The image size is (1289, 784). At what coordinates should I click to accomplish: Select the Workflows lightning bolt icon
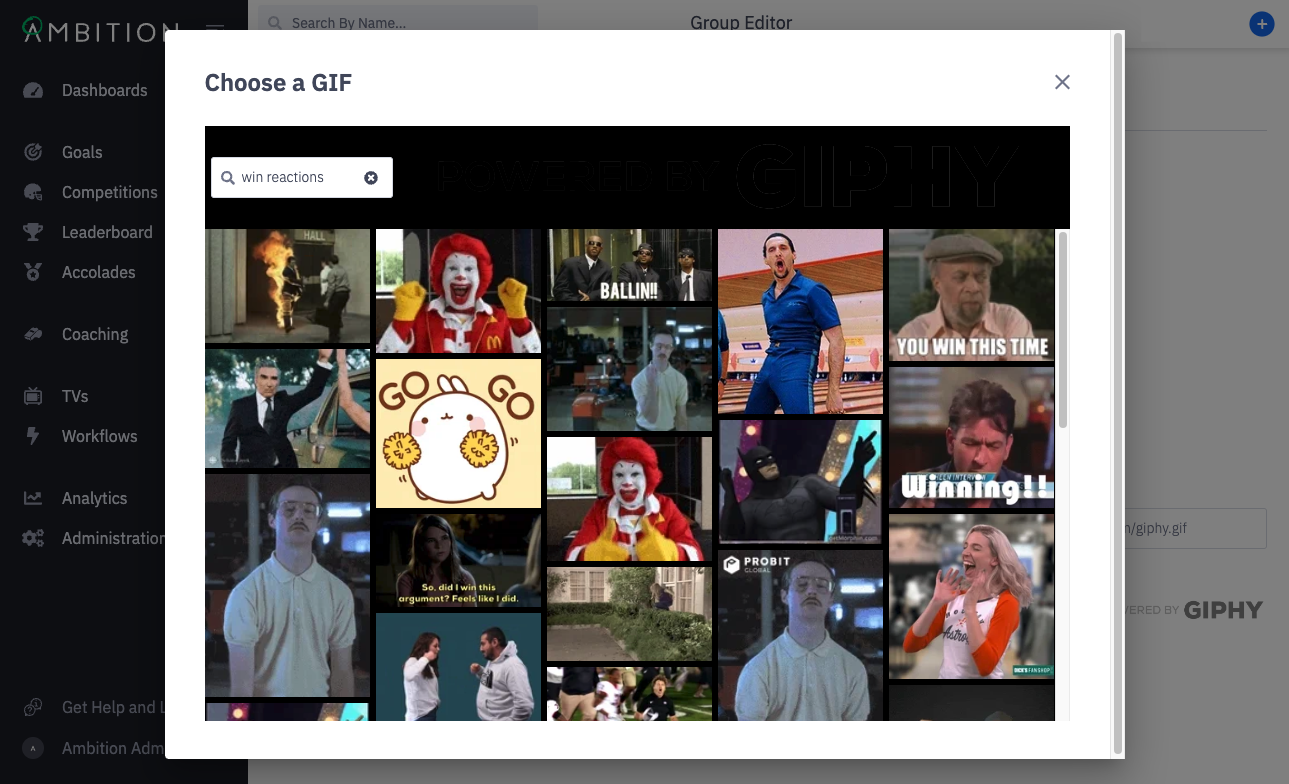34,436
